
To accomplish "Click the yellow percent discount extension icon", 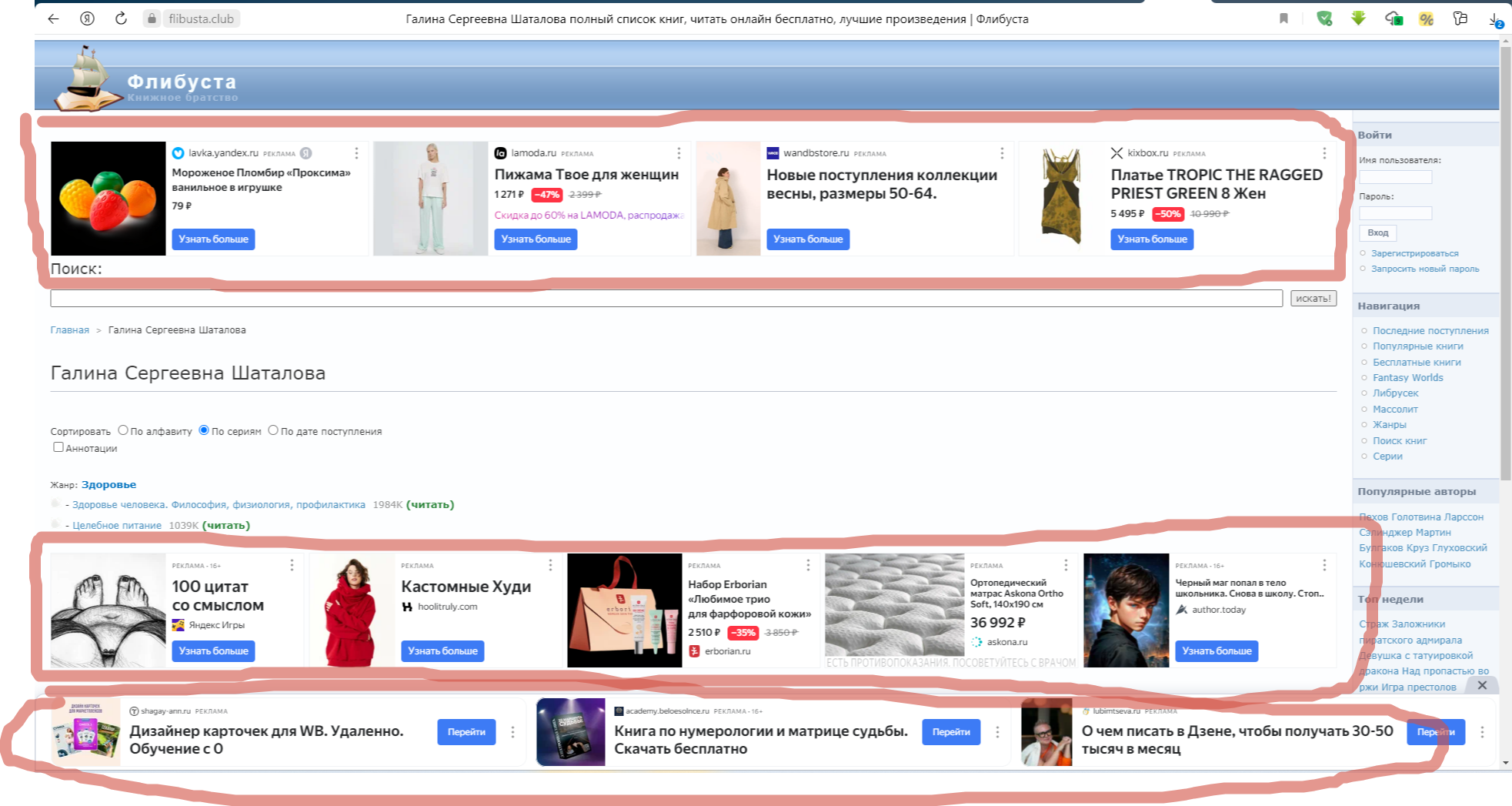I will [x=1426, y=19].
